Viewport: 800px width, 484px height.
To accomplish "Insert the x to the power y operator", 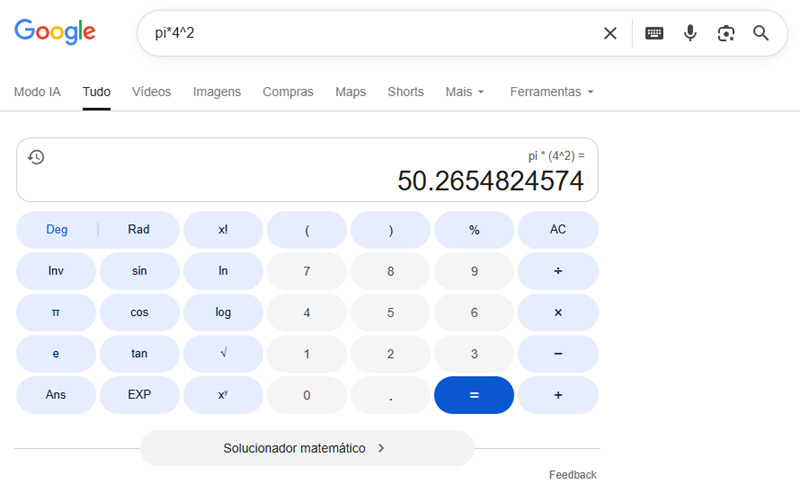I will coord(223,395).
